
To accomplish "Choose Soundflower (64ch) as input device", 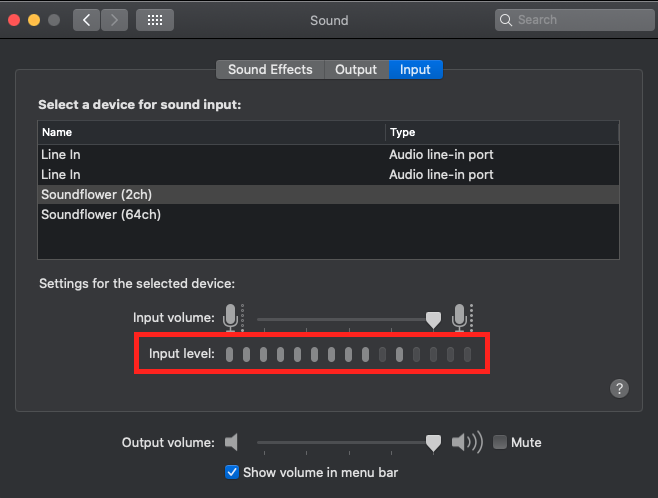I will (x=328, y=215).
